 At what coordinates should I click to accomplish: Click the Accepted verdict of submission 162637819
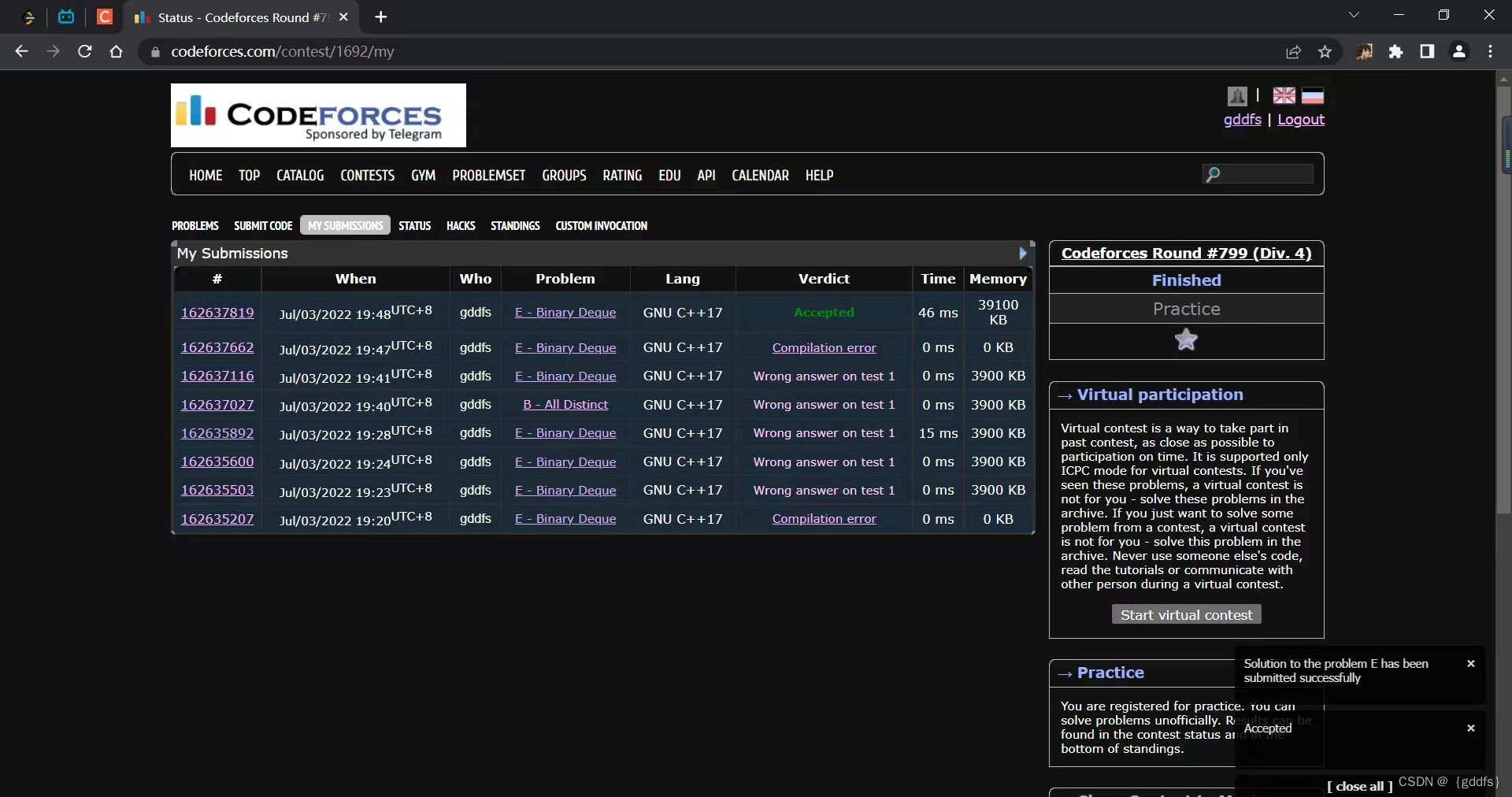tap(824, 313)
